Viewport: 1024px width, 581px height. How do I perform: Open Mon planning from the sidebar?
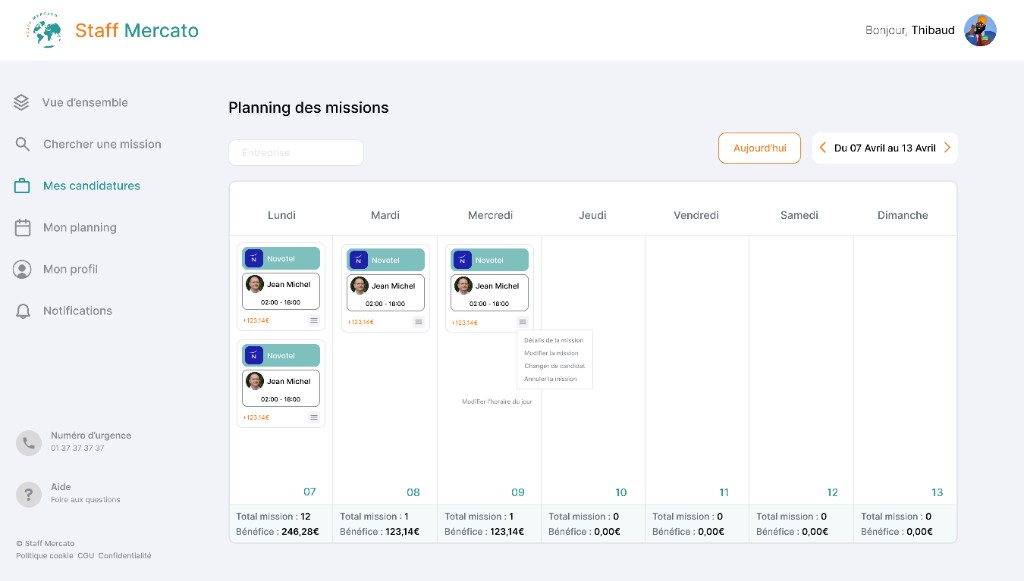tap(80, 228)
